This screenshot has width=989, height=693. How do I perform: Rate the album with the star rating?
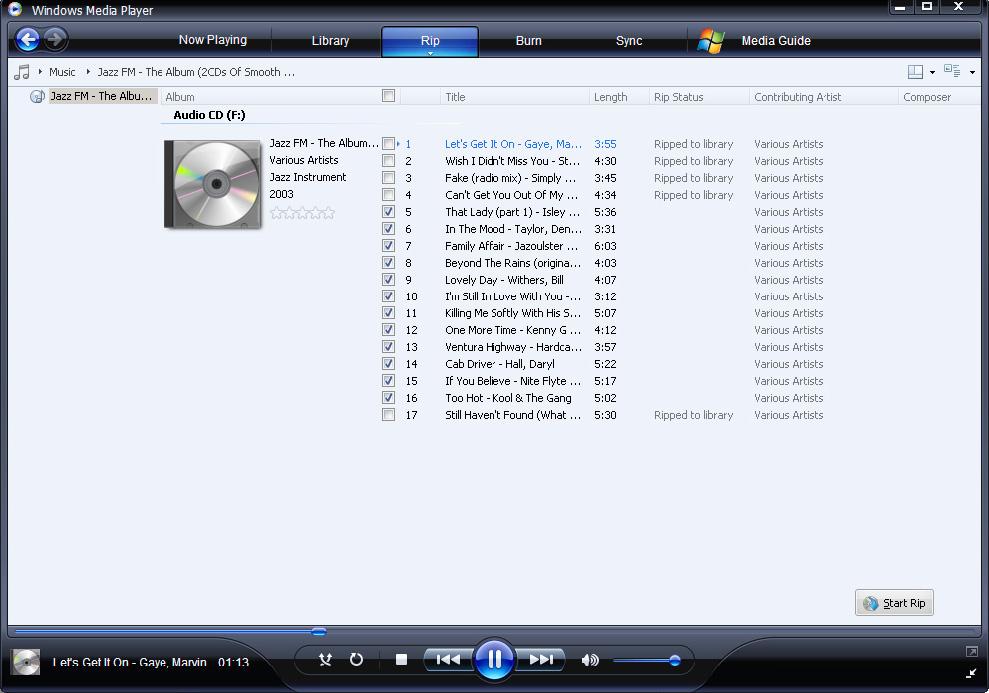[302, 213]
